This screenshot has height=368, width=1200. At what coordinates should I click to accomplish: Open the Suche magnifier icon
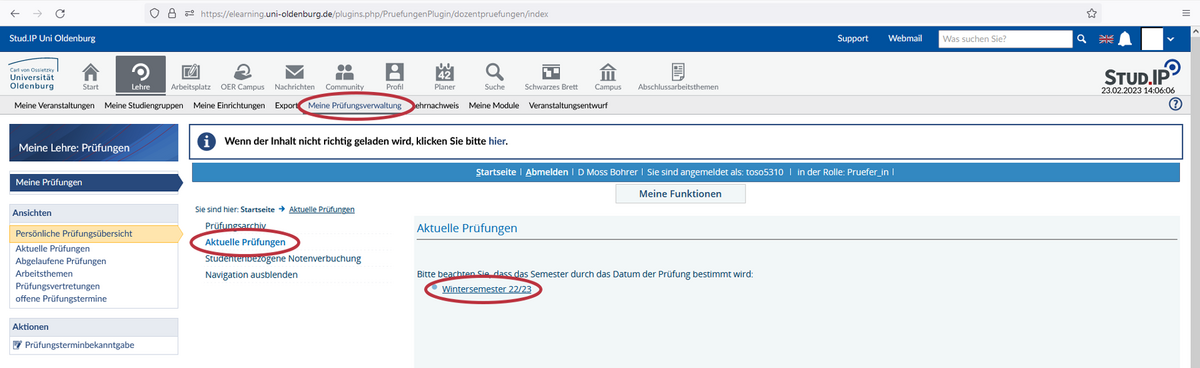click(x=495, y=76)
